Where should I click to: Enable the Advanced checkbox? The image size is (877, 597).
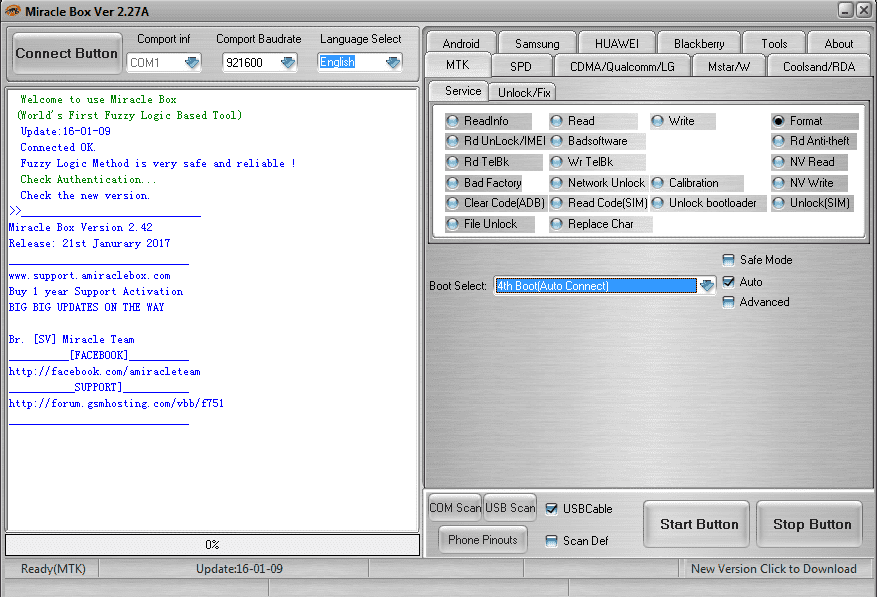point(728,302)
